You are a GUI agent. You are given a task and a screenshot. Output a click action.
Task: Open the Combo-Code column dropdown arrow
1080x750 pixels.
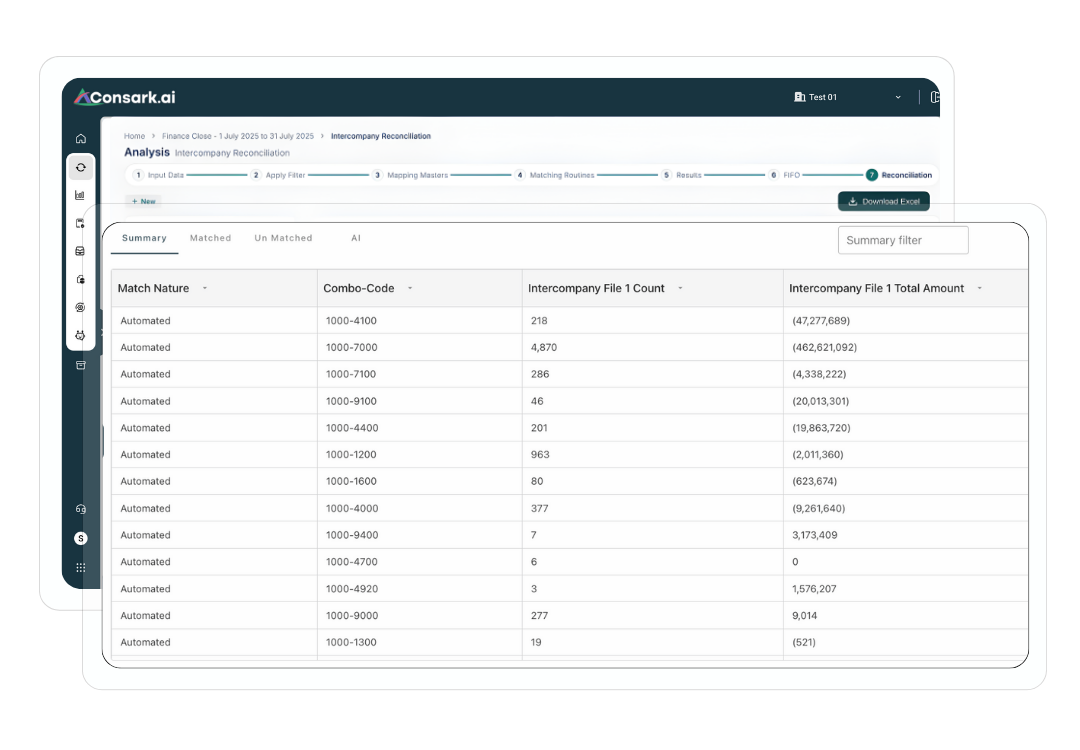pos(410,288)
